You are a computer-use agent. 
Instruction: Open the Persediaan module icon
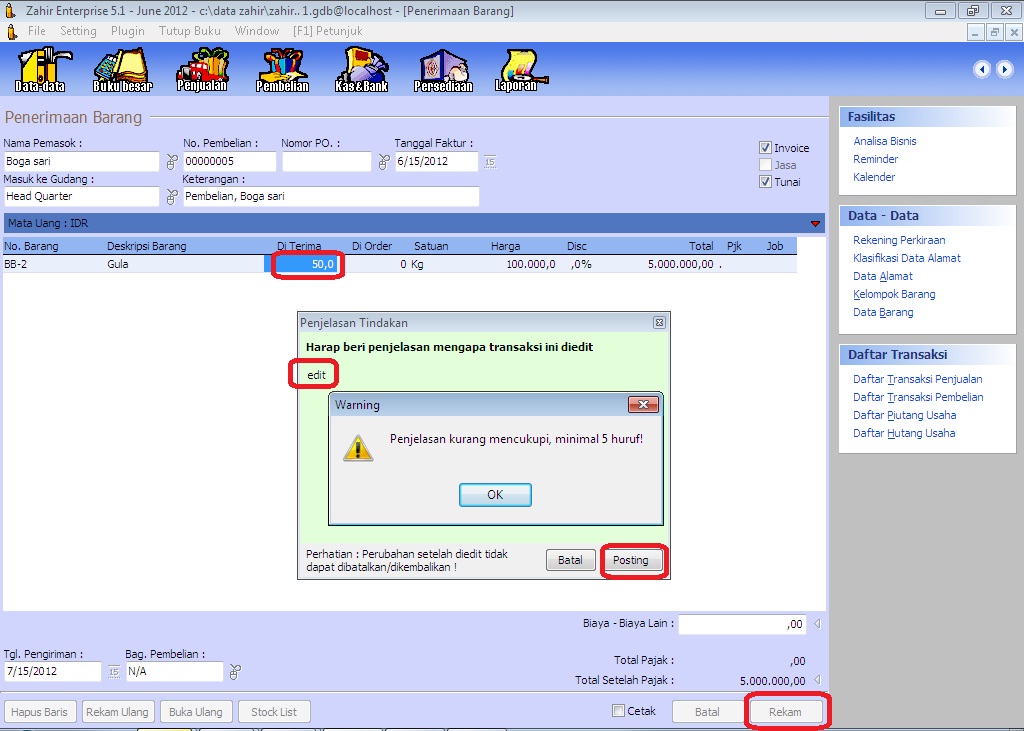tap(443, 70)
